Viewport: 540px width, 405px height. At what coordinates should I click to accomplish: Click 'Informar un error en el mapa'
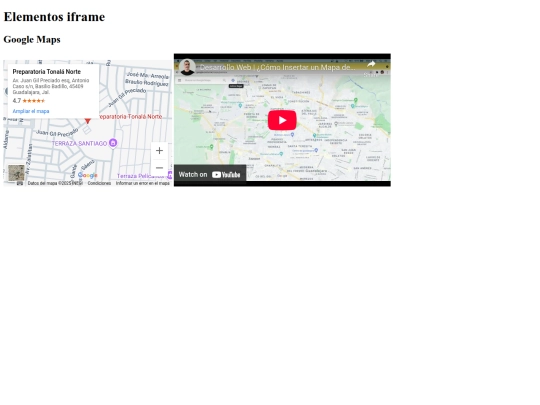point(143,183)
